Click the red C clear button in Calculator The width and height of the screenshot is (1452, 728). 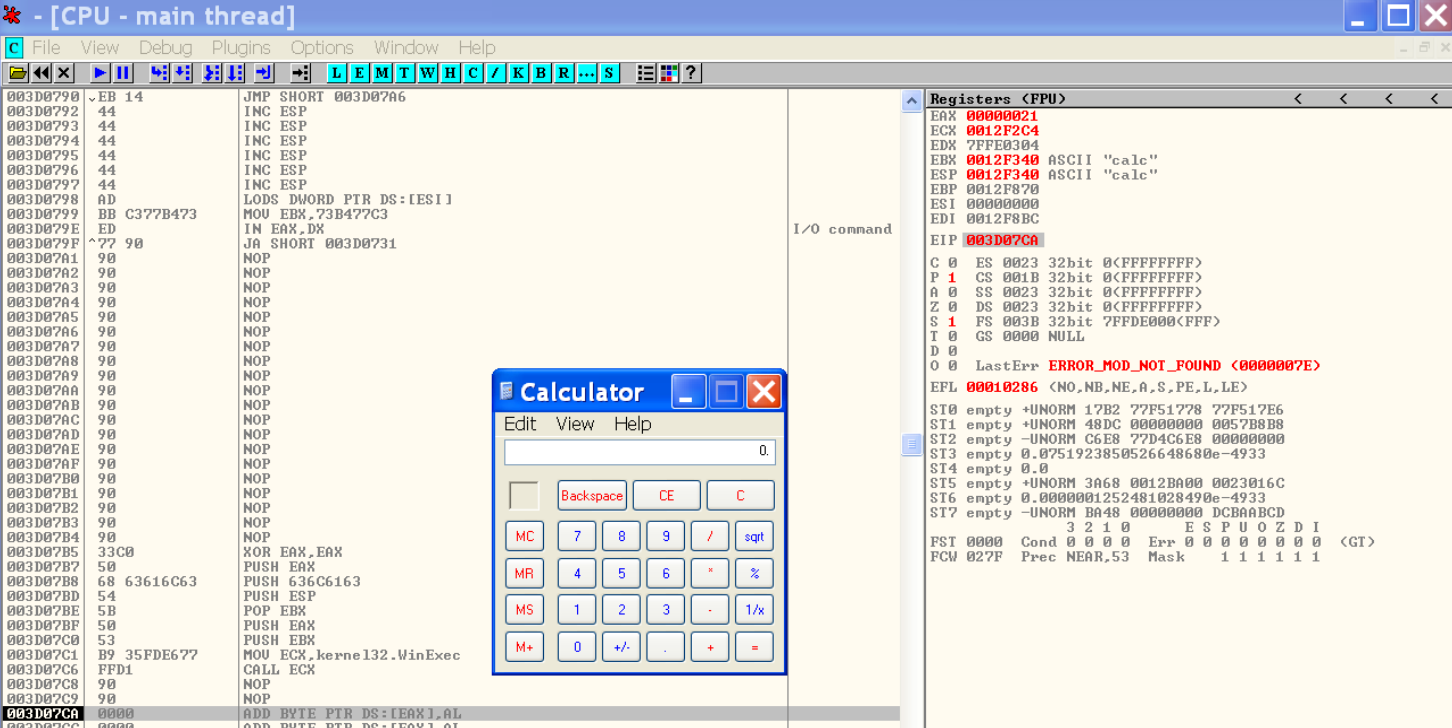(x=740, y=496)
